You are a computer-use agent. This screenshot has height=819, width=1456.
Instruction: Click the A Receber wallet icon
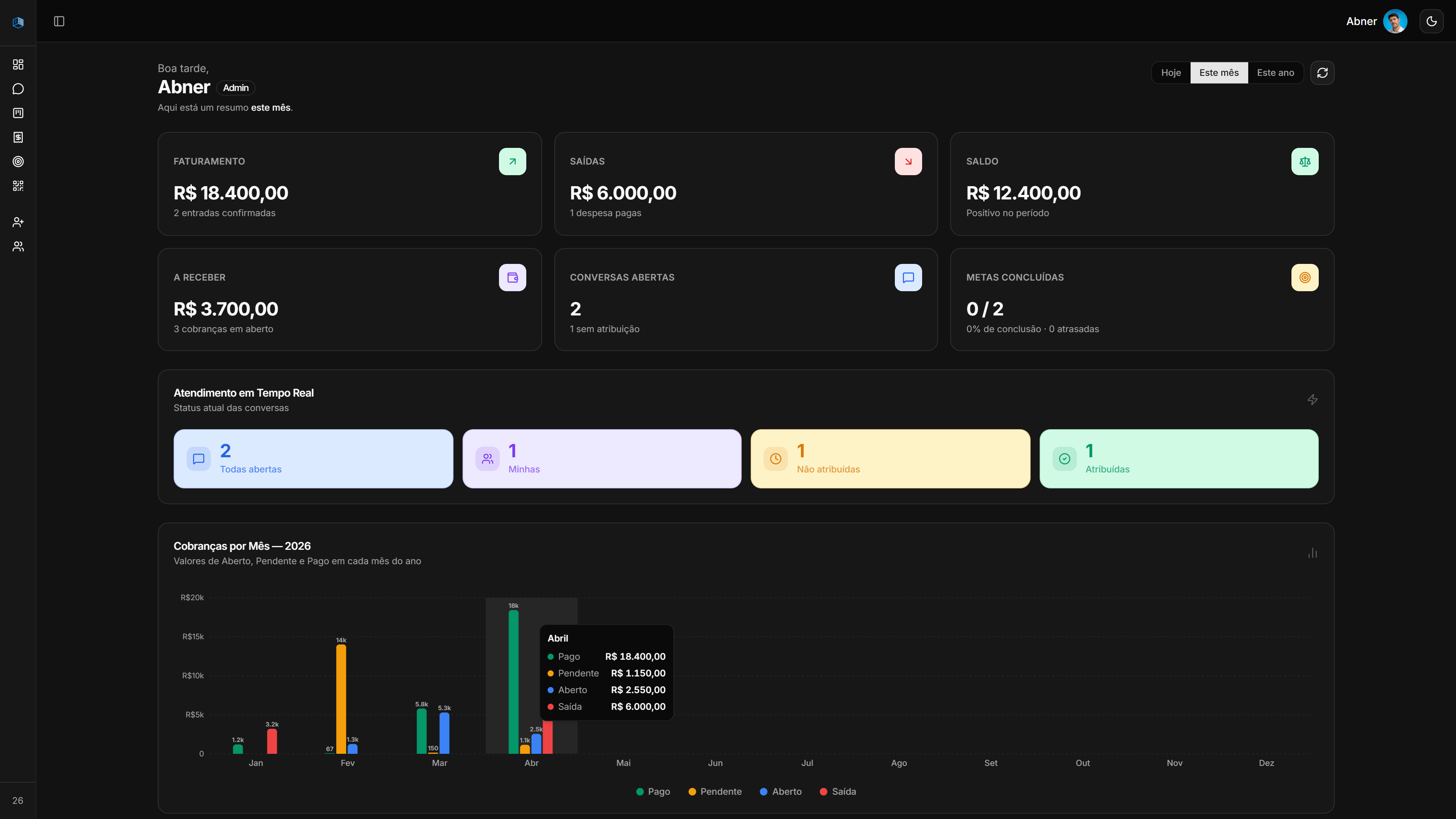tap(512, 278)
